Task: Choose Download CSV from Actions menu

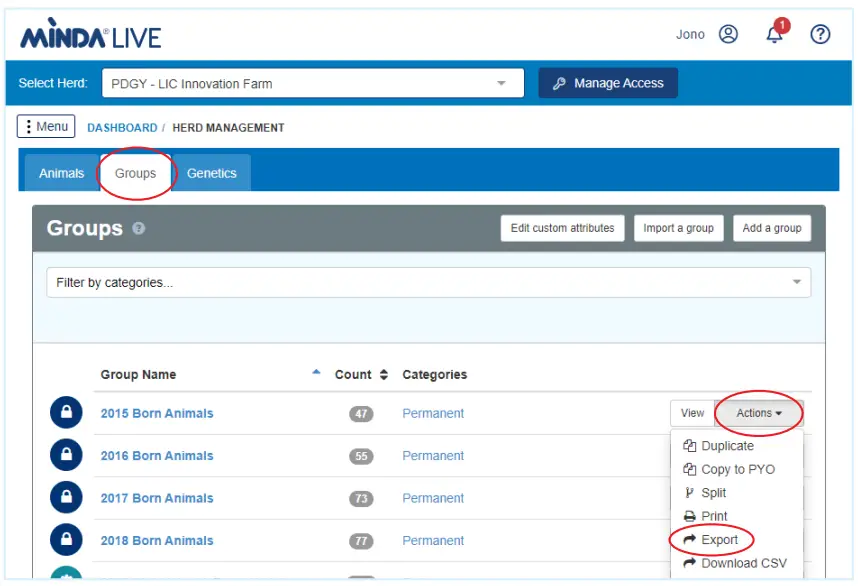Action: [735, 564]
